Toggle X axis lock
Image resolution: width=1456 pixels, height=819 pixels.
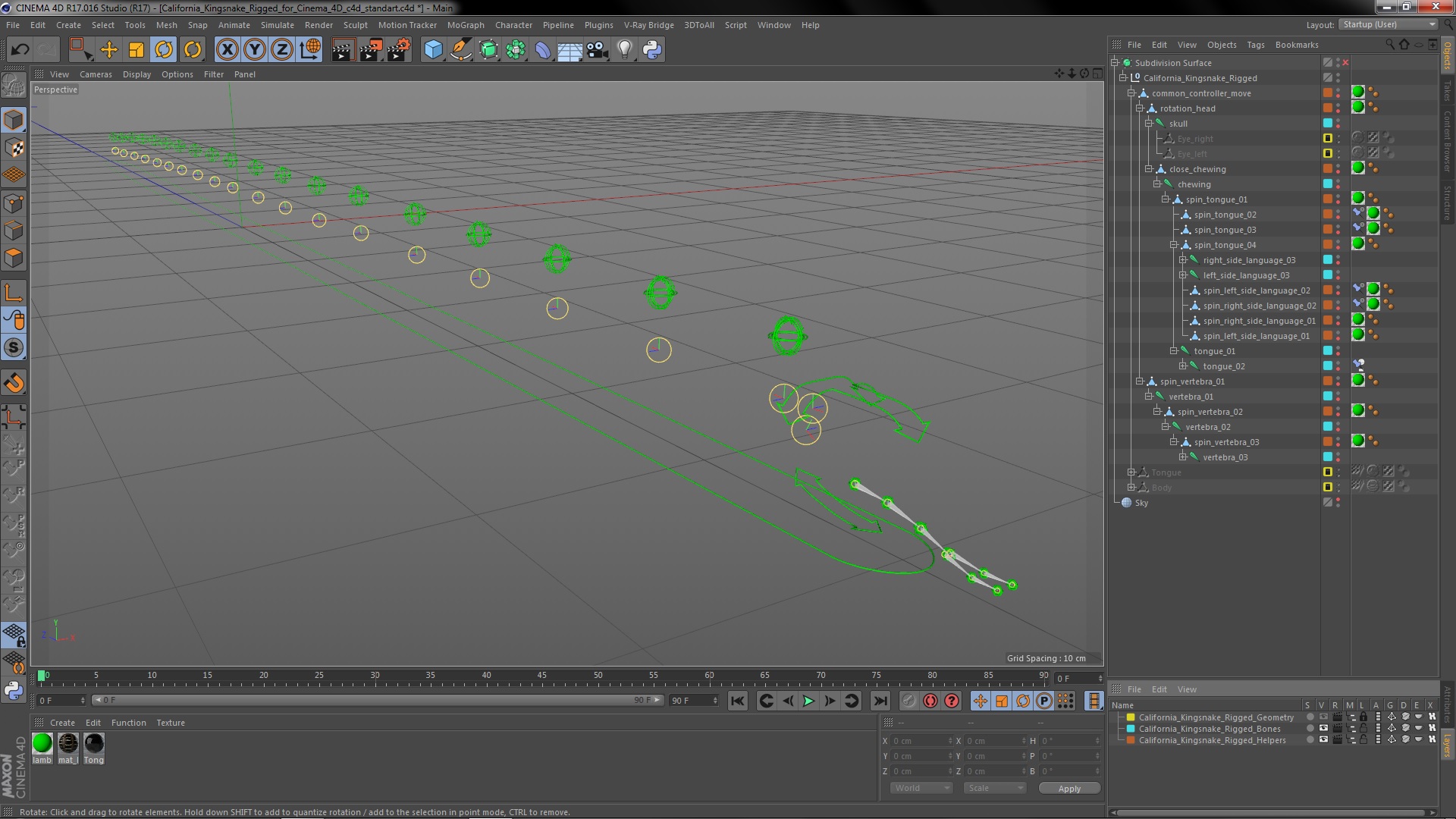pos(227,50)
